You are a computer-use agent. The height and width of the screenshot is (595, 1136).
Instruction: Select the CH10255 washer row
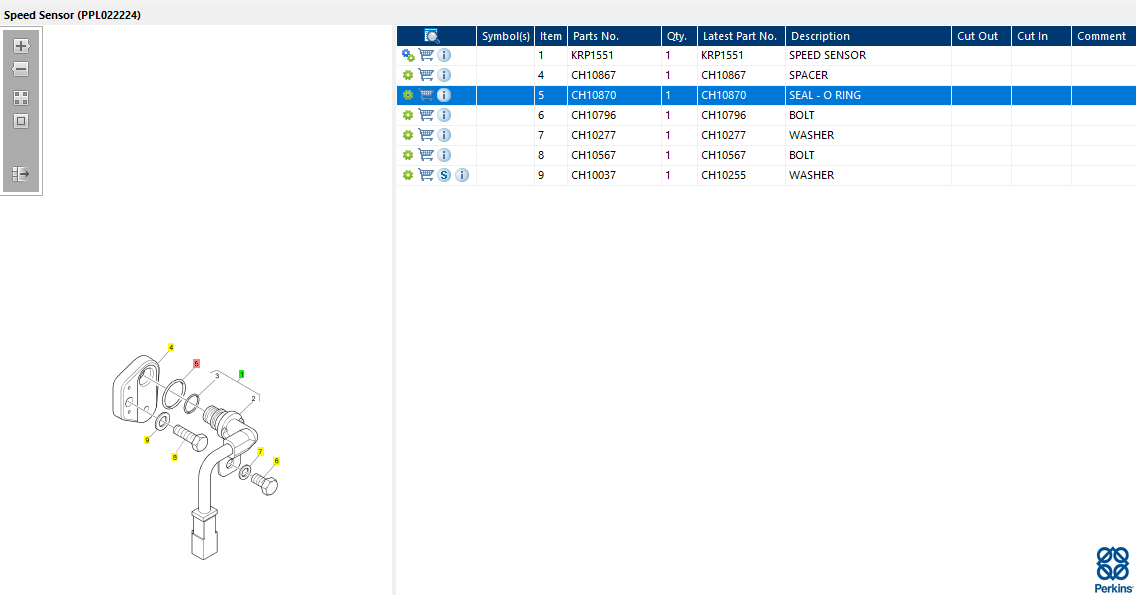pyautogui.click(x=740, y=176)
